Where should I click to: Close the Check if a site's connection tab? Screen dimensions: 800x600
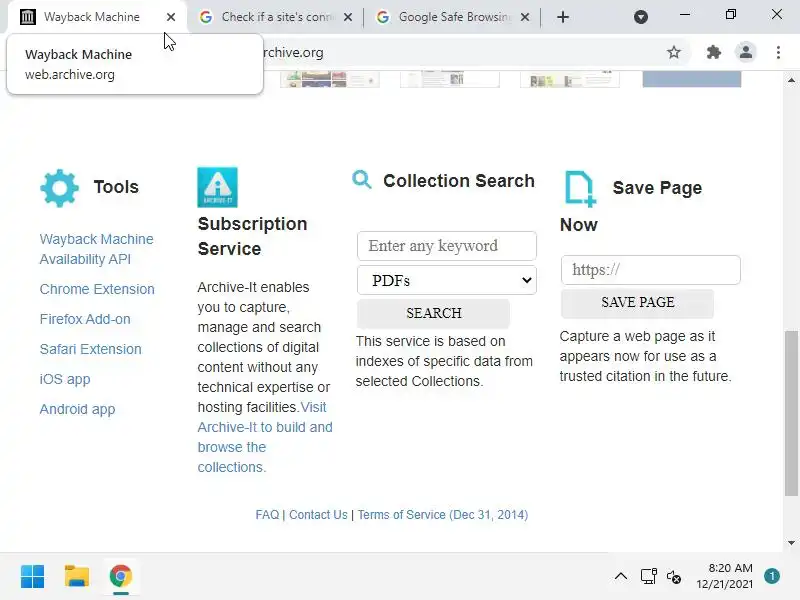click(x=348, y=17)
